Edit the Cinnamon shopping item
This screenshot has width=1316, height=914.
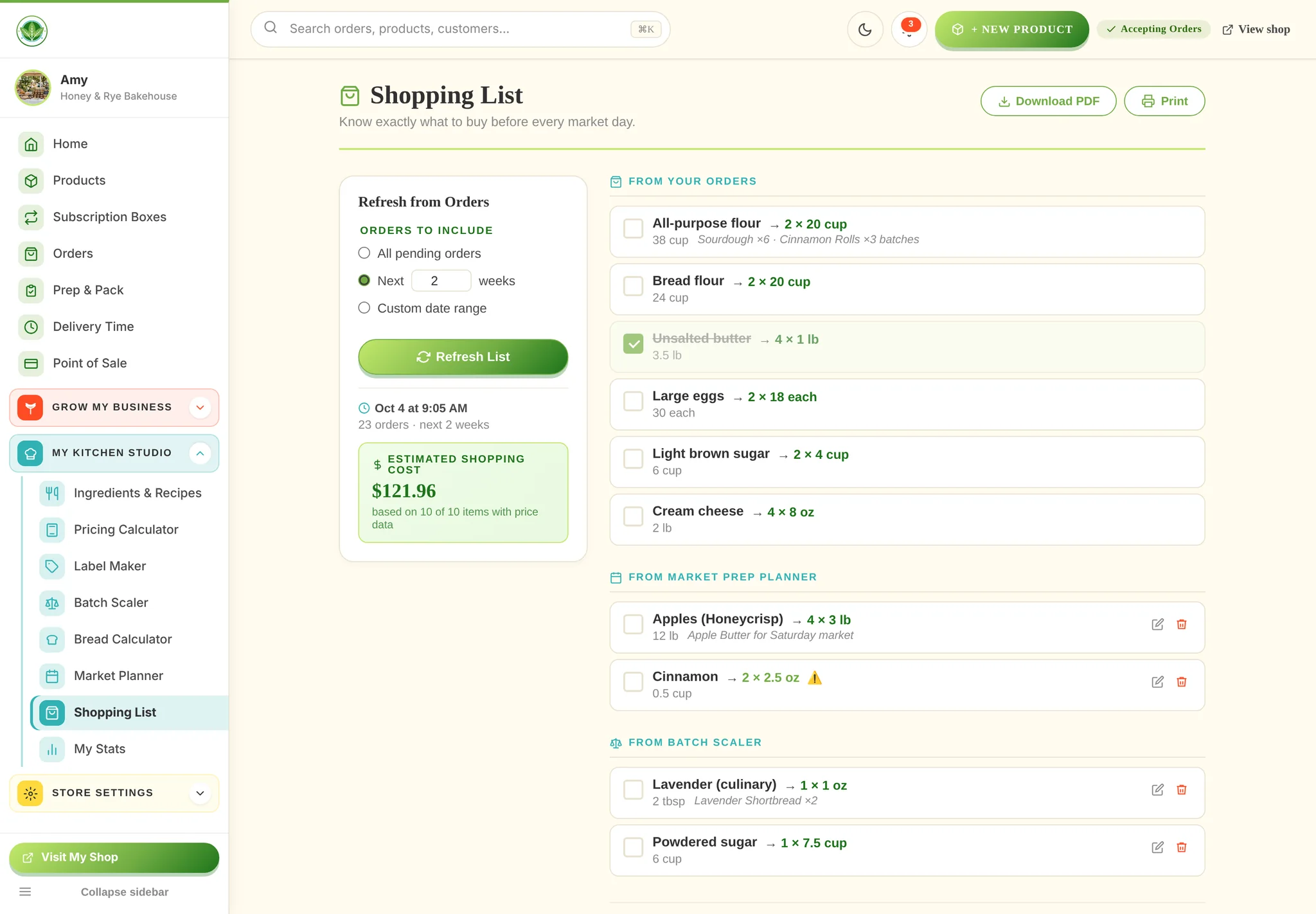coord(1157,682)
